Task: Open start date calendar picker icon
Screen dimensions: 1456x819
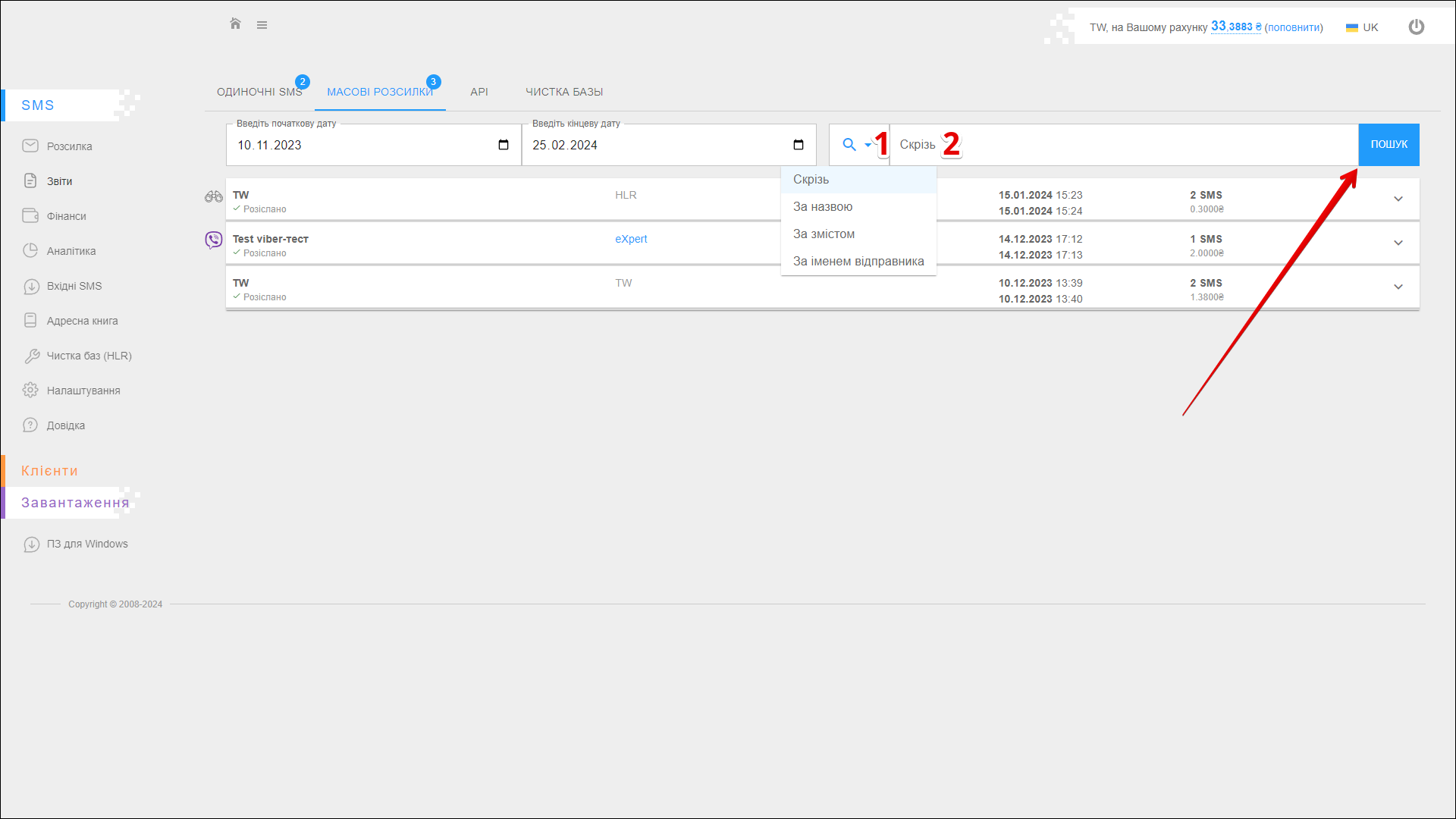Action: point(504,145)
